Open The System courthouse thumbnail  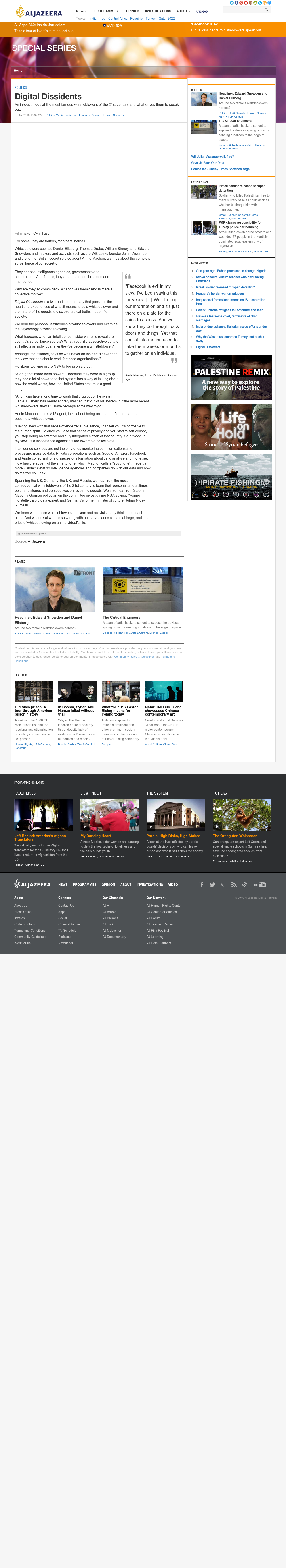click(x=176, y=814)
